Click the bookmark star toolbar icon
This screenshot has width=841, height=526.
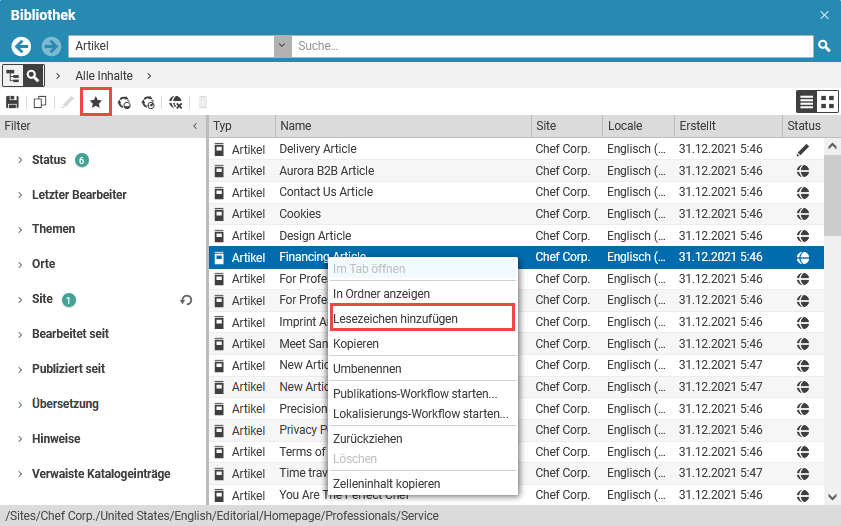pos(96,102)
